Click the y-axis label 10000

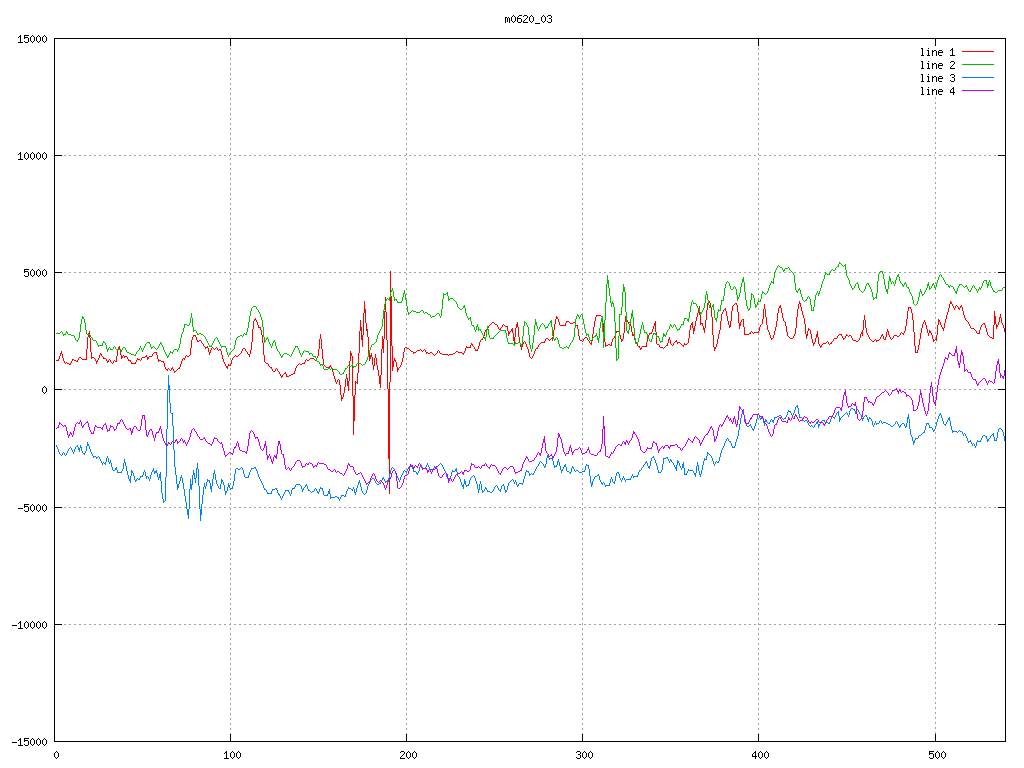pos(33,156)
